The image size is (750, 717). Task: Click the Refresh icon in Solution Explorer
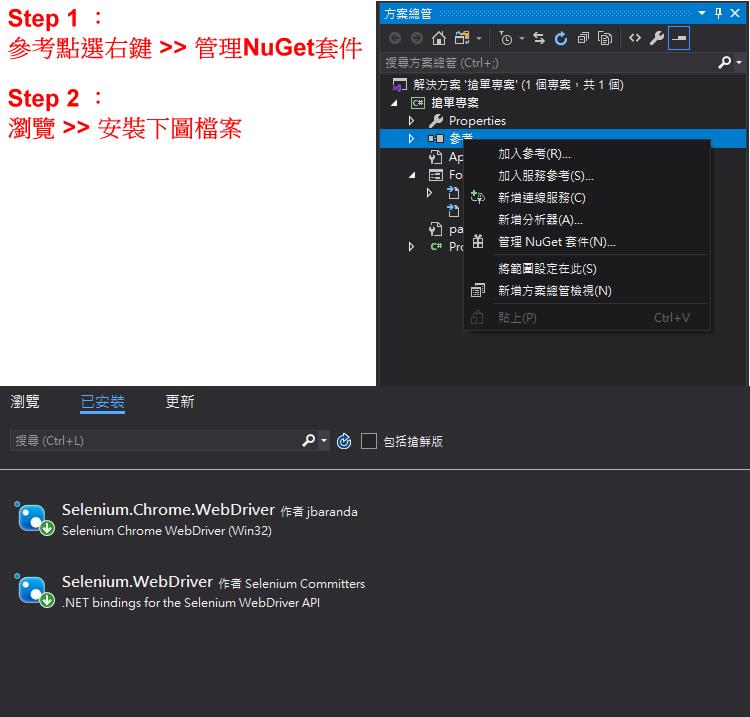(561, 39)
